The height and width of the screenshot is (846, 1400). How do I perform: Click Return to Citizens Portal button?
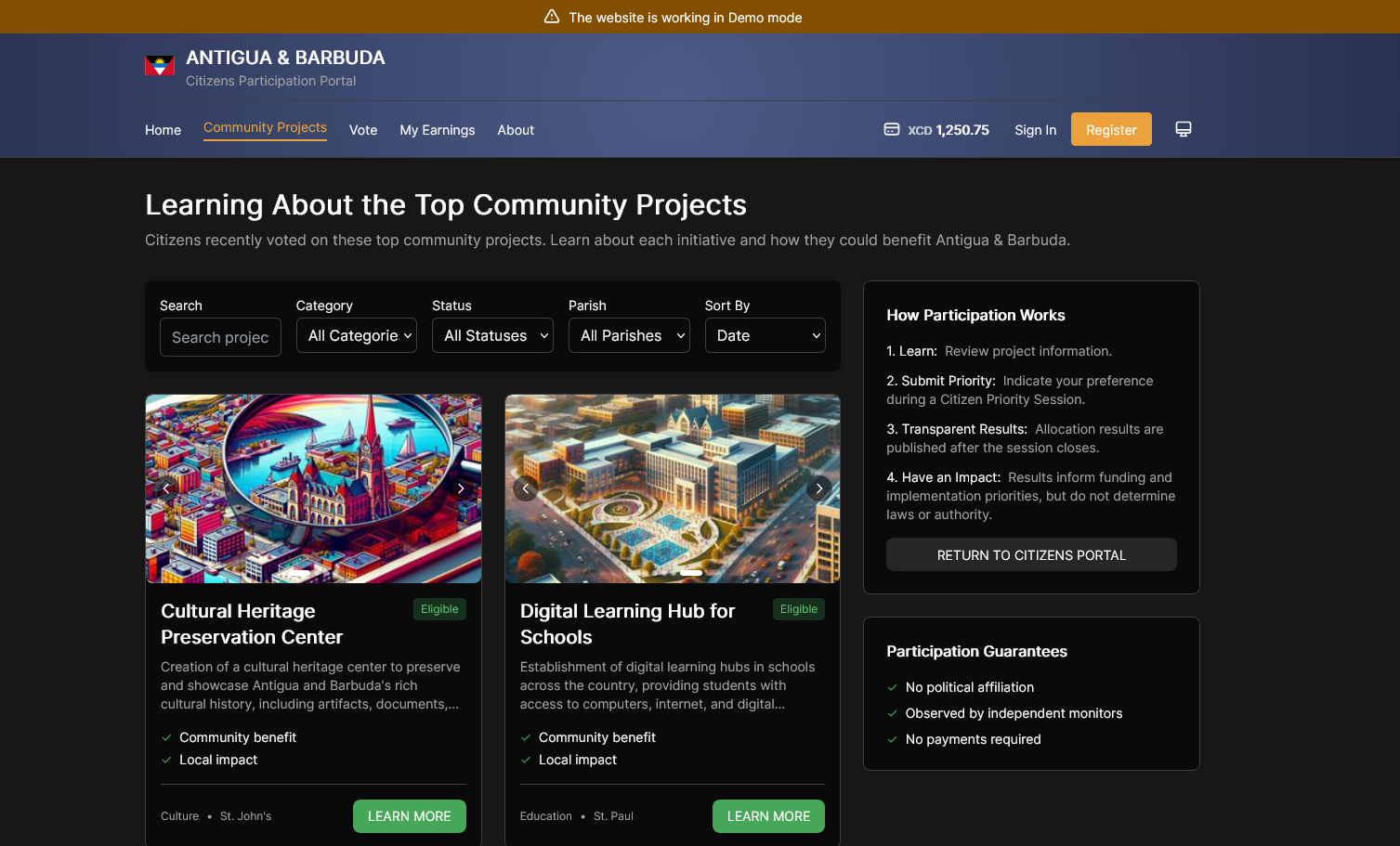click(1031, 554)
